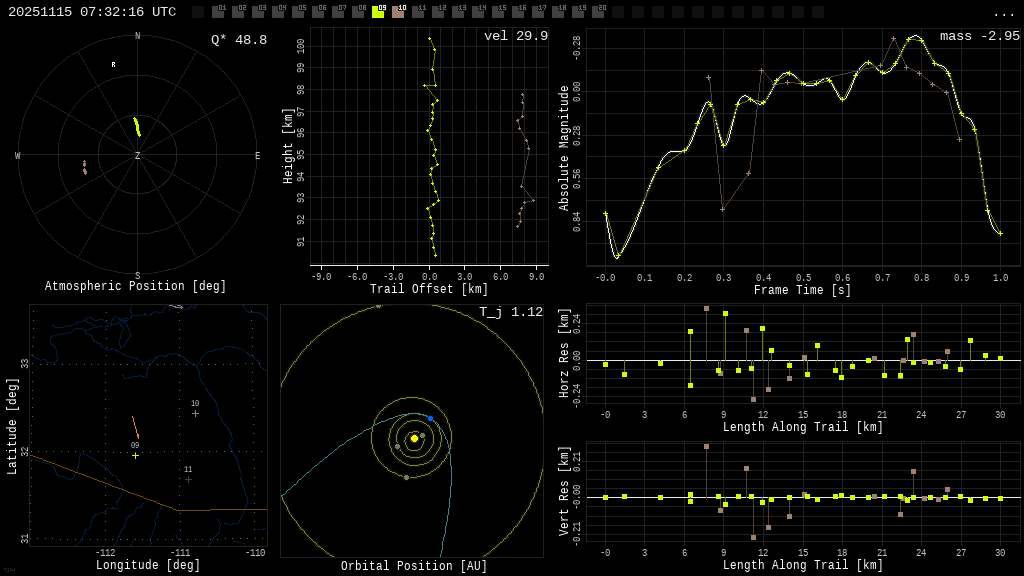Click the vel 29.9 readout

point(516,36)
